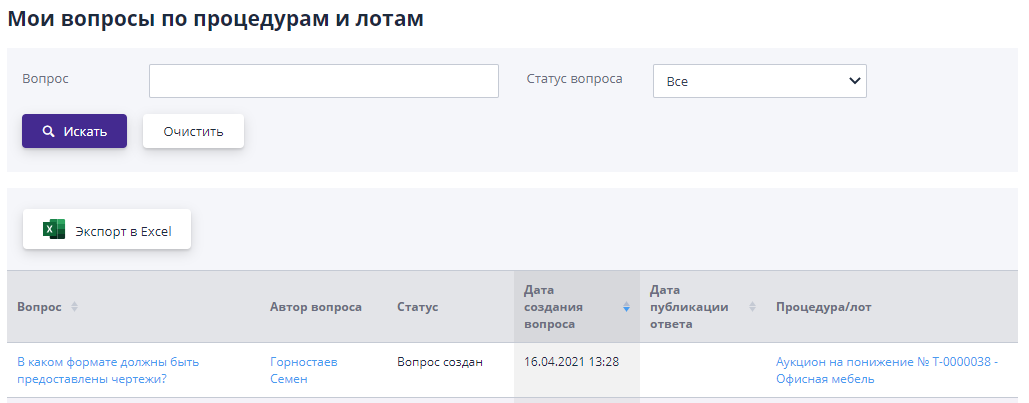1029x403 pixels.
Task: Click the Искать button text
Action: tap(85, 131)
